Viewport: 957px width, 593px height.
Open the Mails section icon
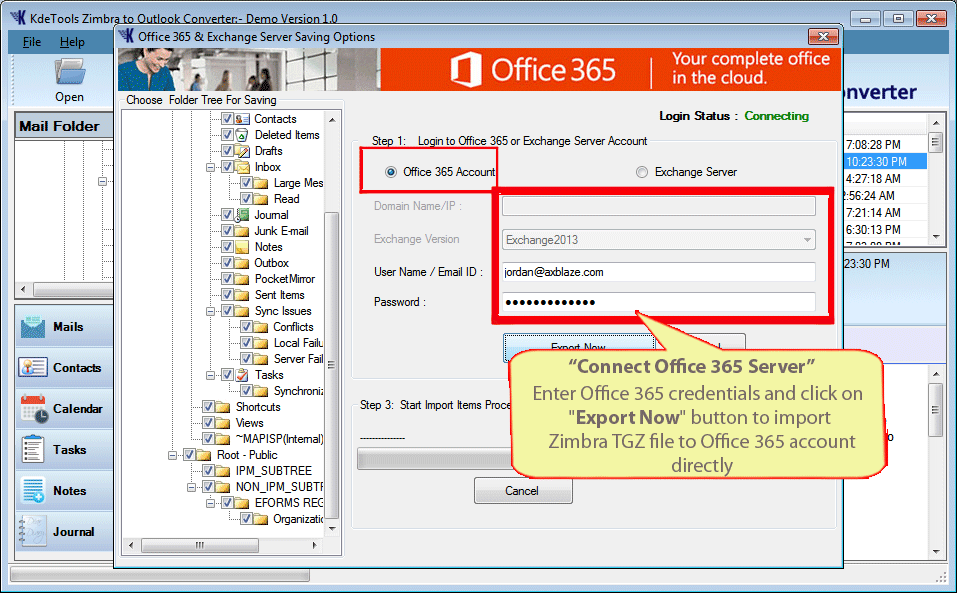tap(32, 327)
